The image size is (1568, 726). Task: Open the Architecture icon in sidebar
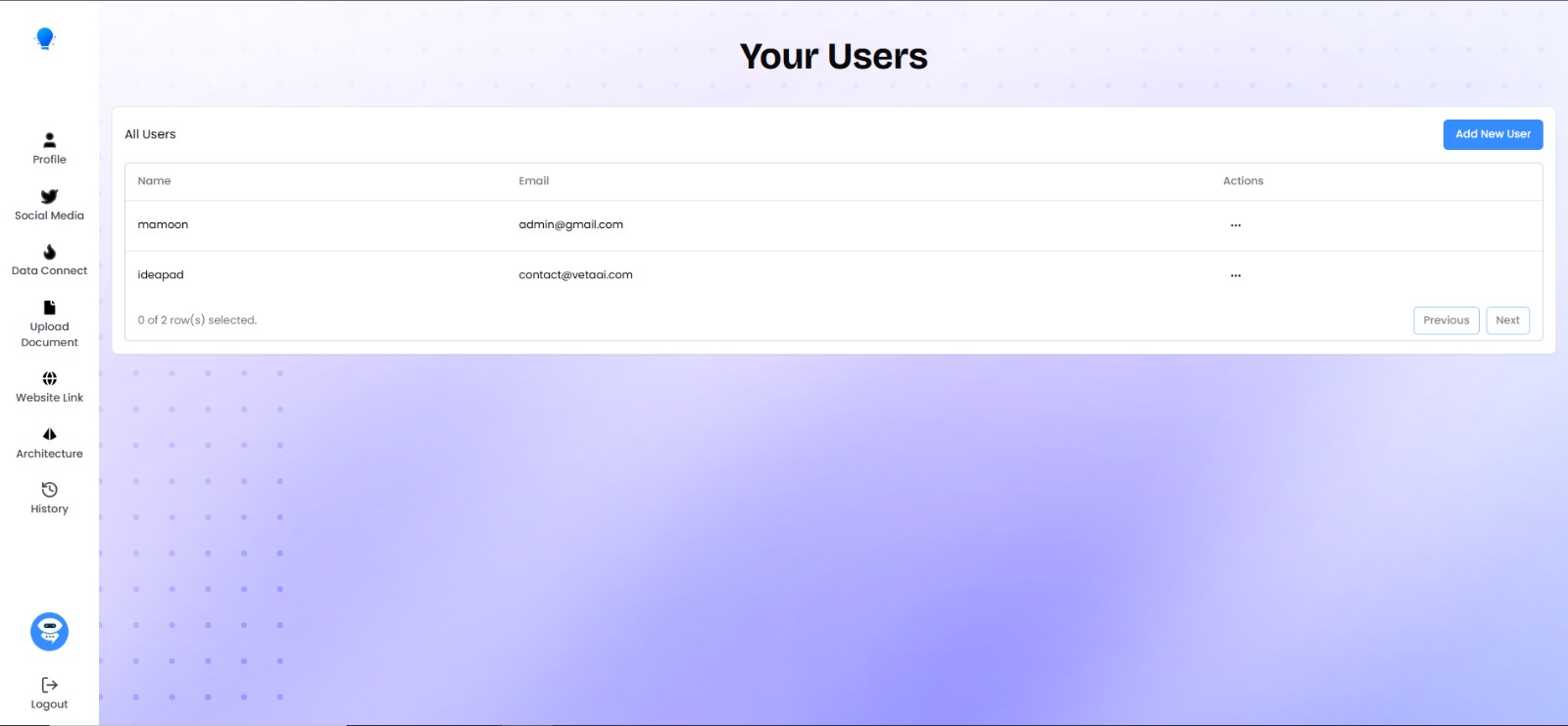pyautogui.click(x=49, y=434)
